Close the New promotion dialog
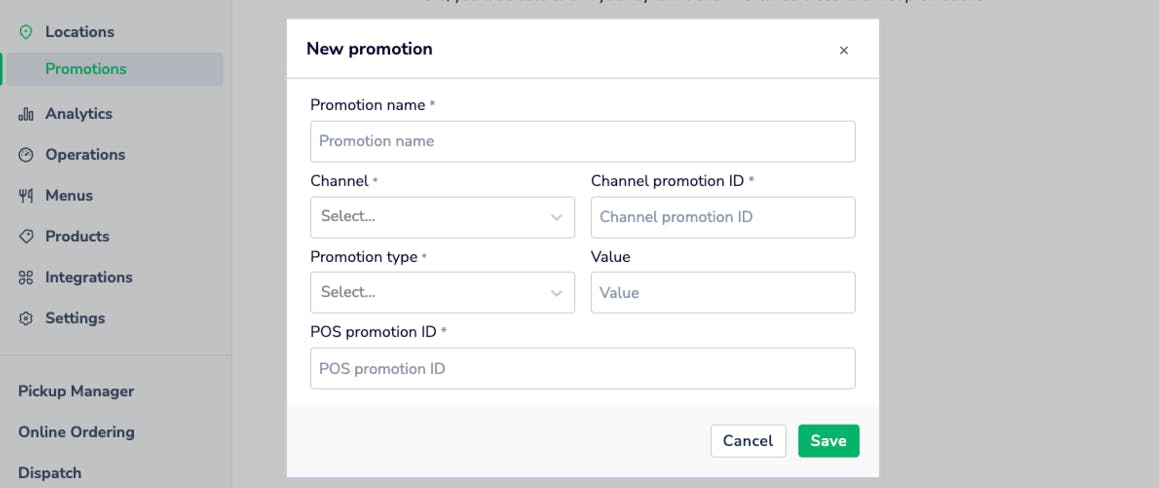Screen dimensions: 1159x488 coord(843,50)
